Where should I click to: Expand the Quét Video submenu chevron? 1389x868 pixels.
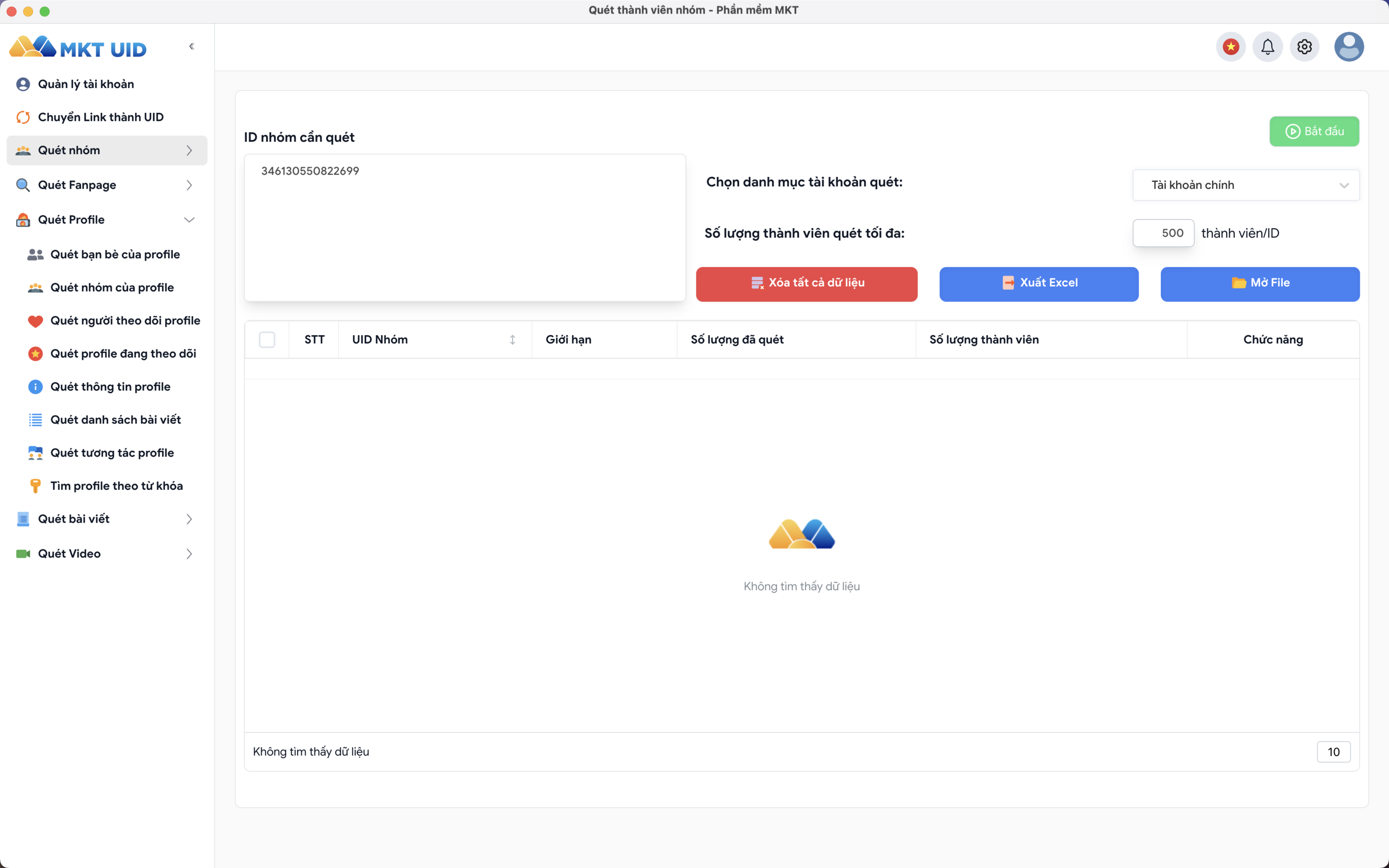pyautogui.click(x=189, y=554)
